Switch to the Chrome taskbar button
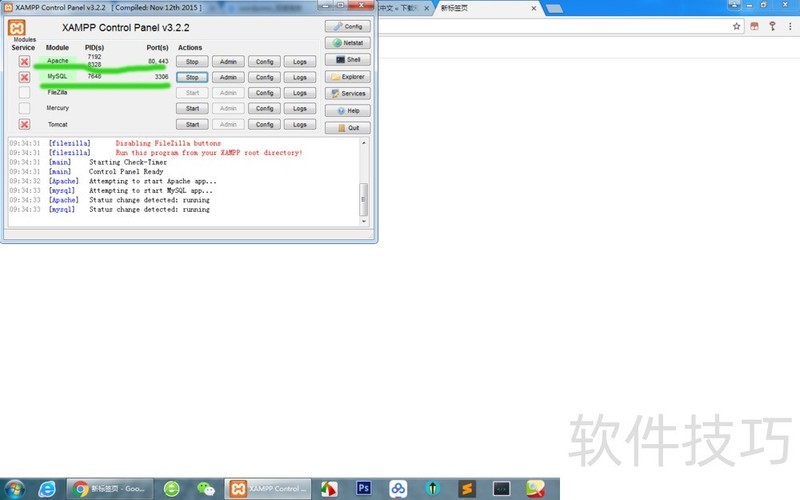 coord(110,489)
